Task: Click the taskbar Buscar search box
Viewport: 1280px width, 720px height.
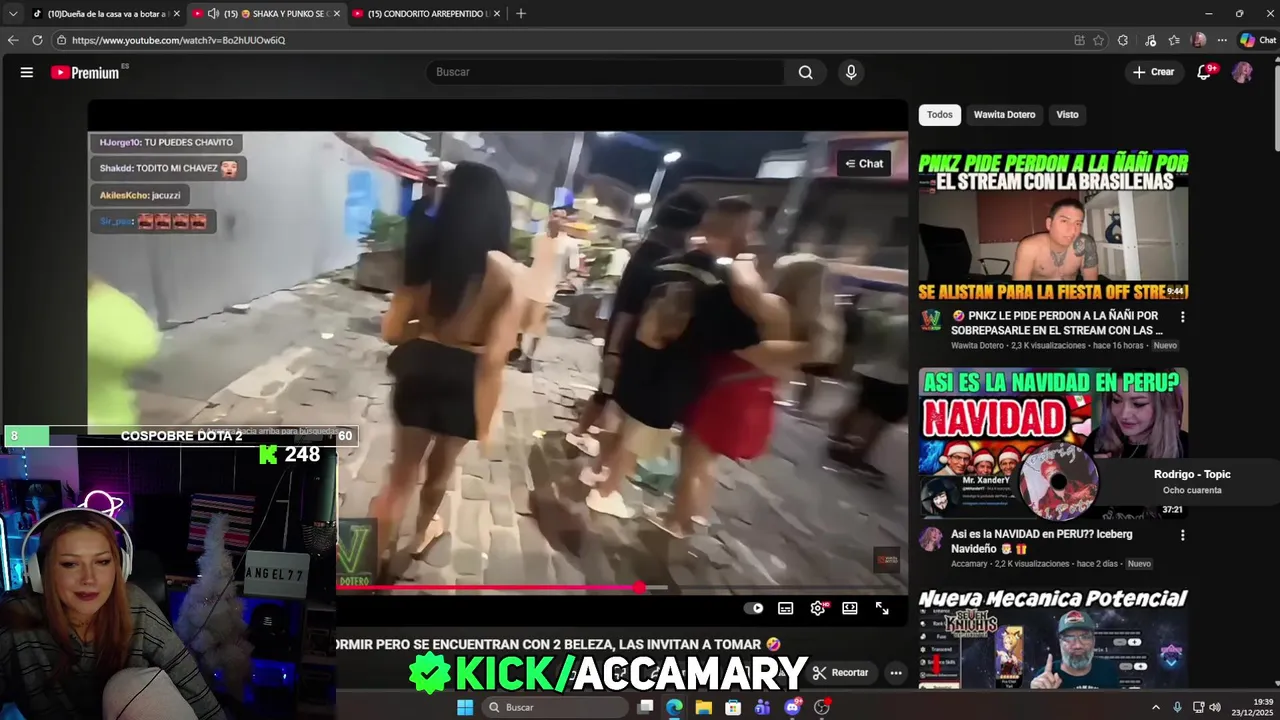Action: tap(555, 707)
